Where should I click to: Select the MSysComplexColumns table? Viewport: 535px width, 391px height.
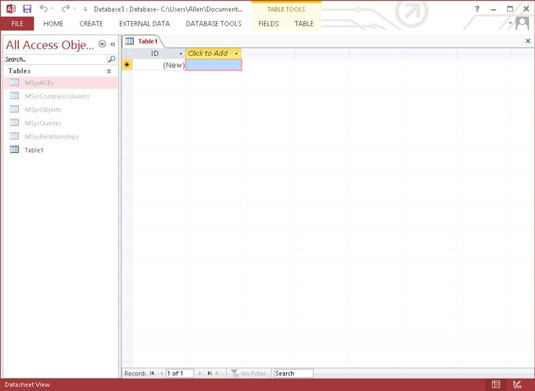click(61, 96)
